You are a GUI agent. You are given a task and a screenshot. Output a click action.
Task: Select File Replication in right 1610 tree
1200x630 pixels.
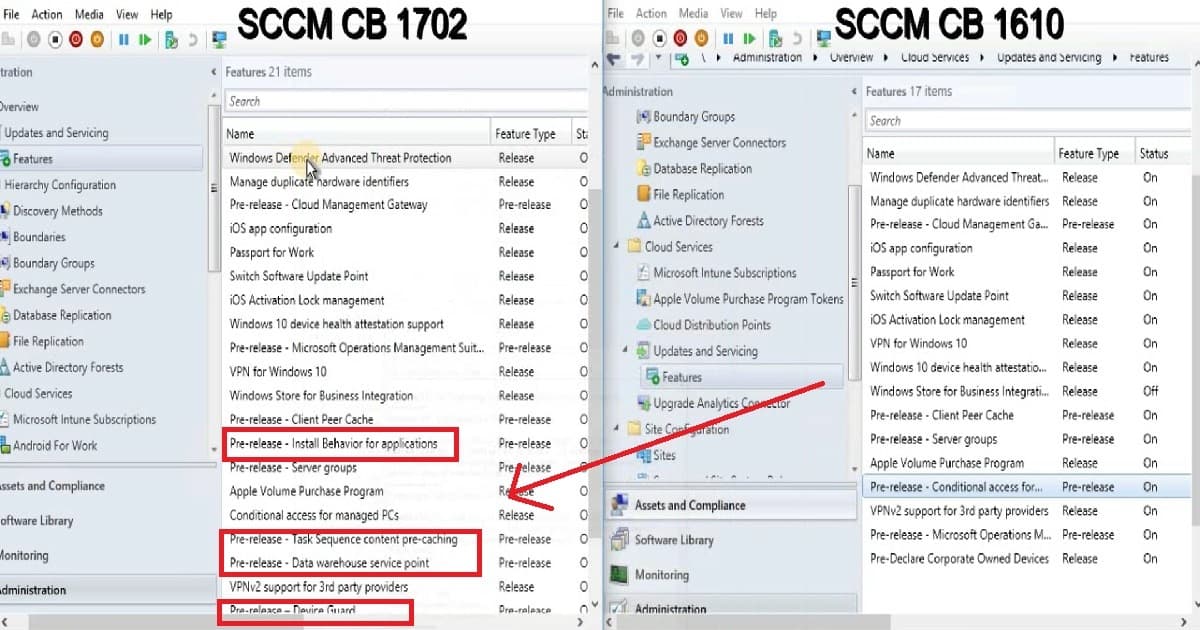click(x=688, y=194)
